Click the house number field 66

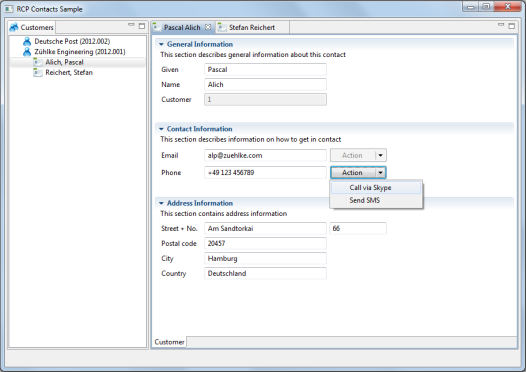pyautogui.click(x=358, y=228)
